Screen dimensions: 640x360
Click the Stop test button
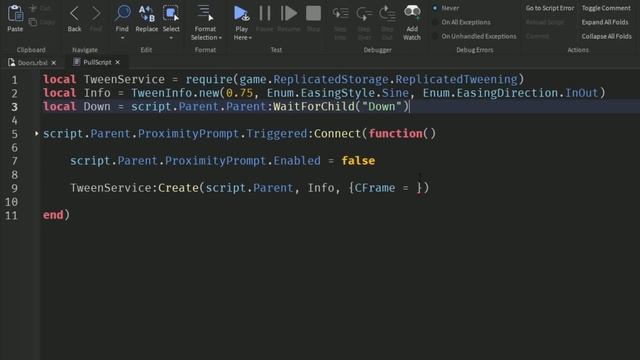(313, 13)
